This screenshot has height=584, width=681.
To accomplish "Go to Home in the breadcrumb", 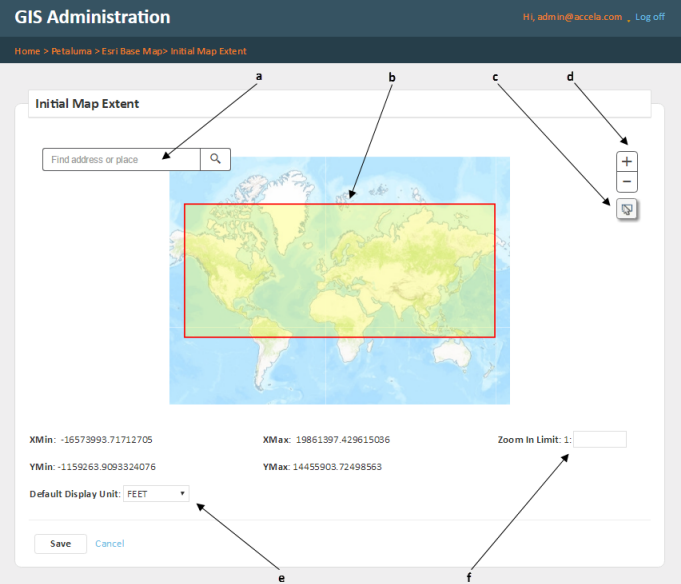I will 27,51.
